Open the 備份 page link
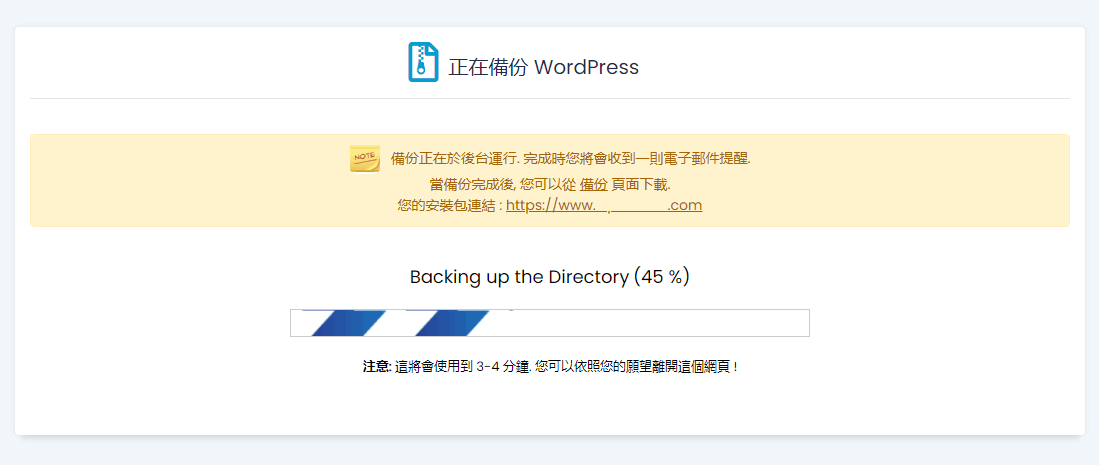 point(593,184)
